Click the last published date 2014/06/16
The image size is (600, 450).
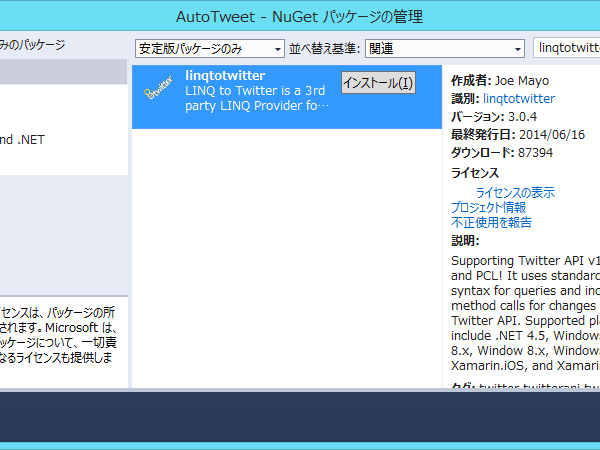[552, 135]
